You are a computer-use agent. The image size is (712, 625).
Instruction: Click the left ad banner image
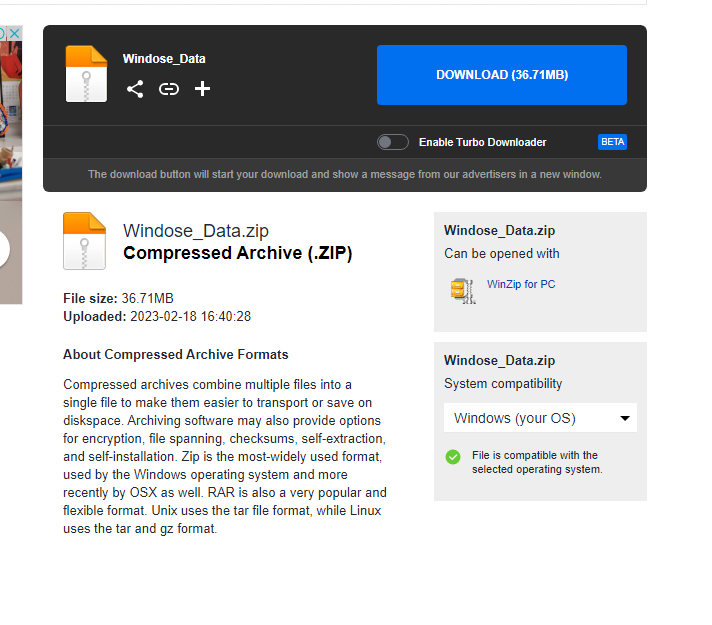[x=11, y=150]
